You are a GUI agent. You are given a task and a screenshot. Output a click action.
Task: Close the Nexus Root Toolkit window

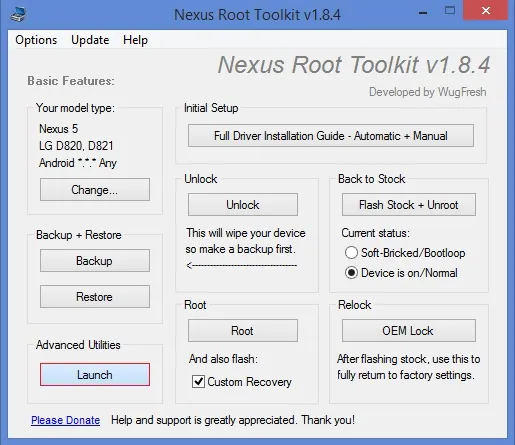[x=486, y=11]
